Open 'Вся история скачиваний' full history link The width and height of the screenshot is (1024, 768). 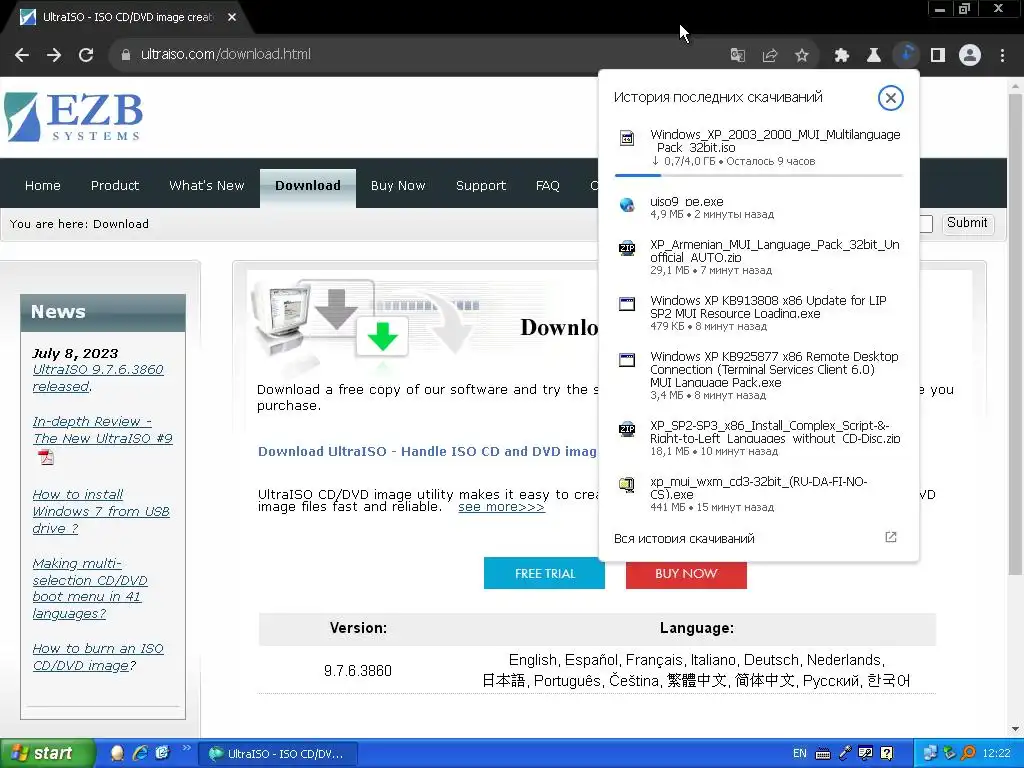click(684, 539)
